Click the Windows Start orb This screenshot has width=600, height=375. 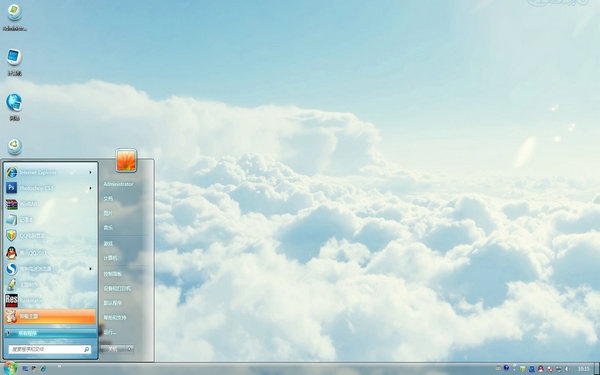click(10, 368)
